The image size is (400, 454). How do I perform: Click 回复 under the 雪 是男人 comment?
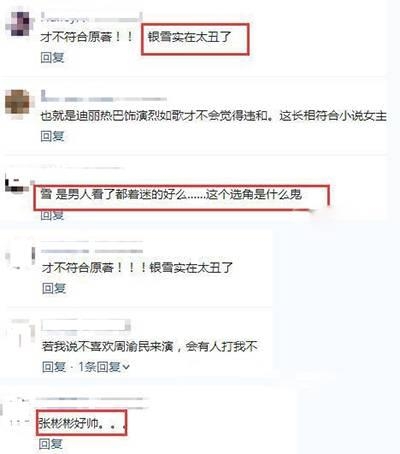click(52, 215)
